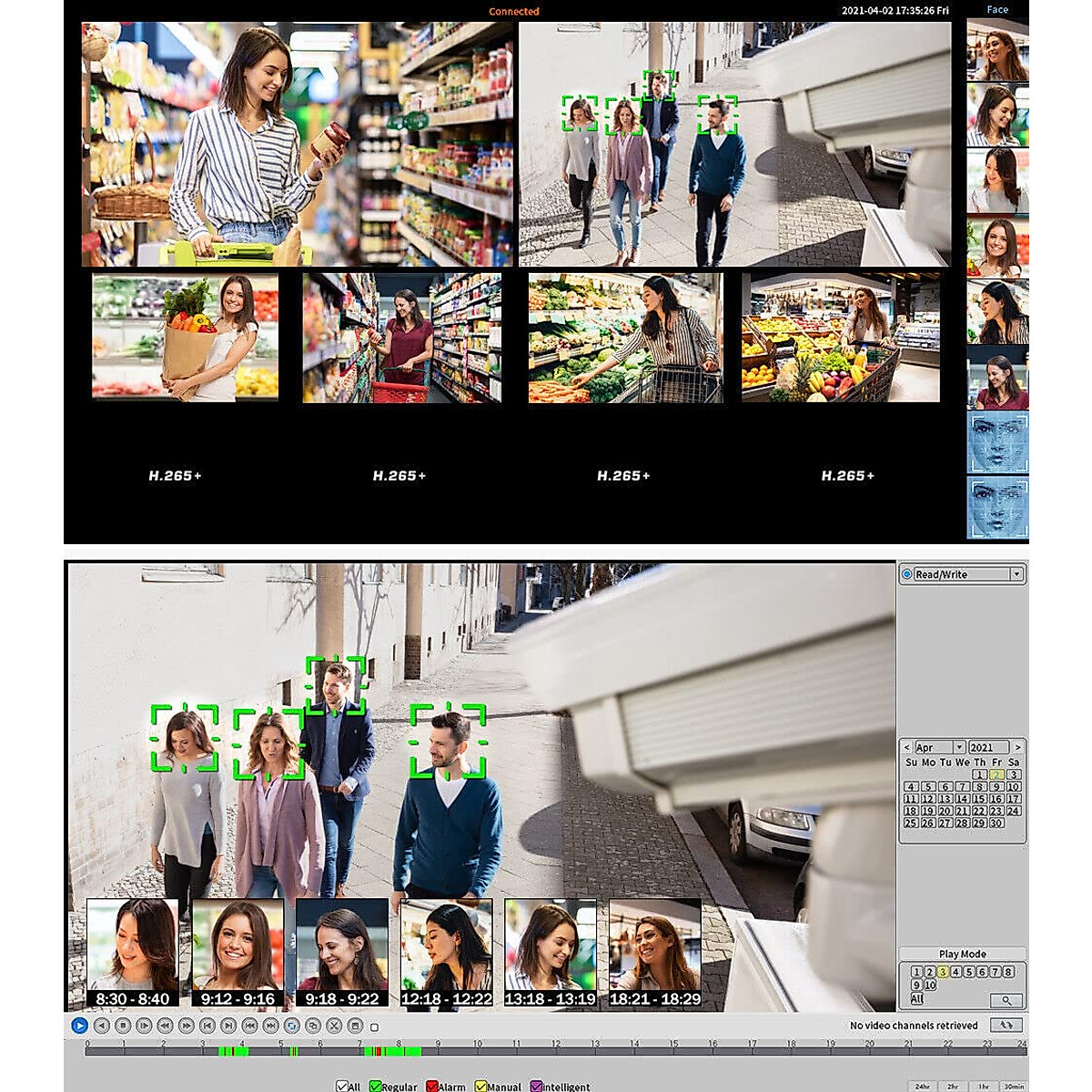Click the Stop playback button
The image size is (1092, 1092).
click(123, 1026)
